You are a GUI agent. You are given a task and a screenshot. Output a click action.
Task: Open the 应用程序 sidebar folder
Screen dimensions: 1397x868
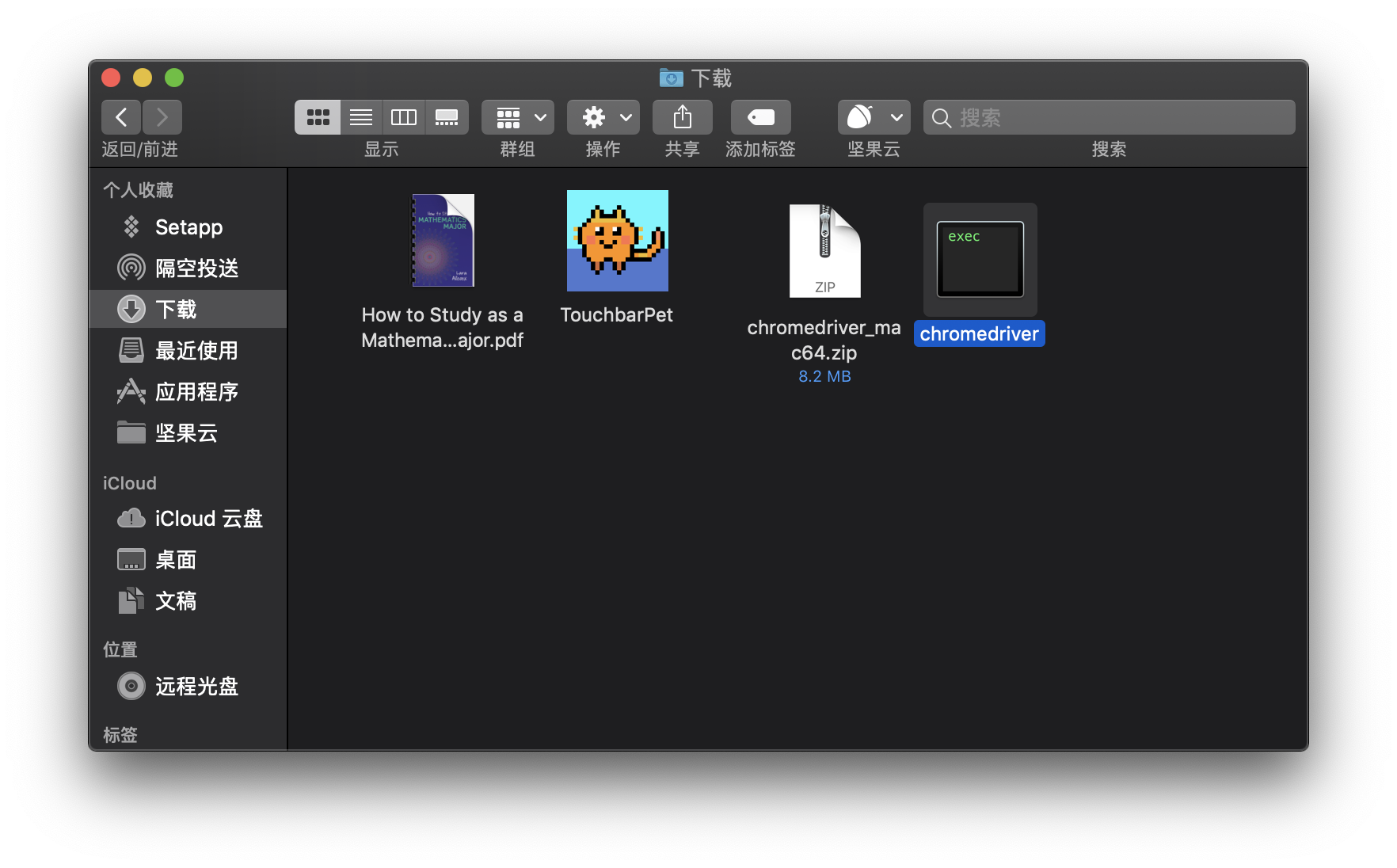(196, 391)
